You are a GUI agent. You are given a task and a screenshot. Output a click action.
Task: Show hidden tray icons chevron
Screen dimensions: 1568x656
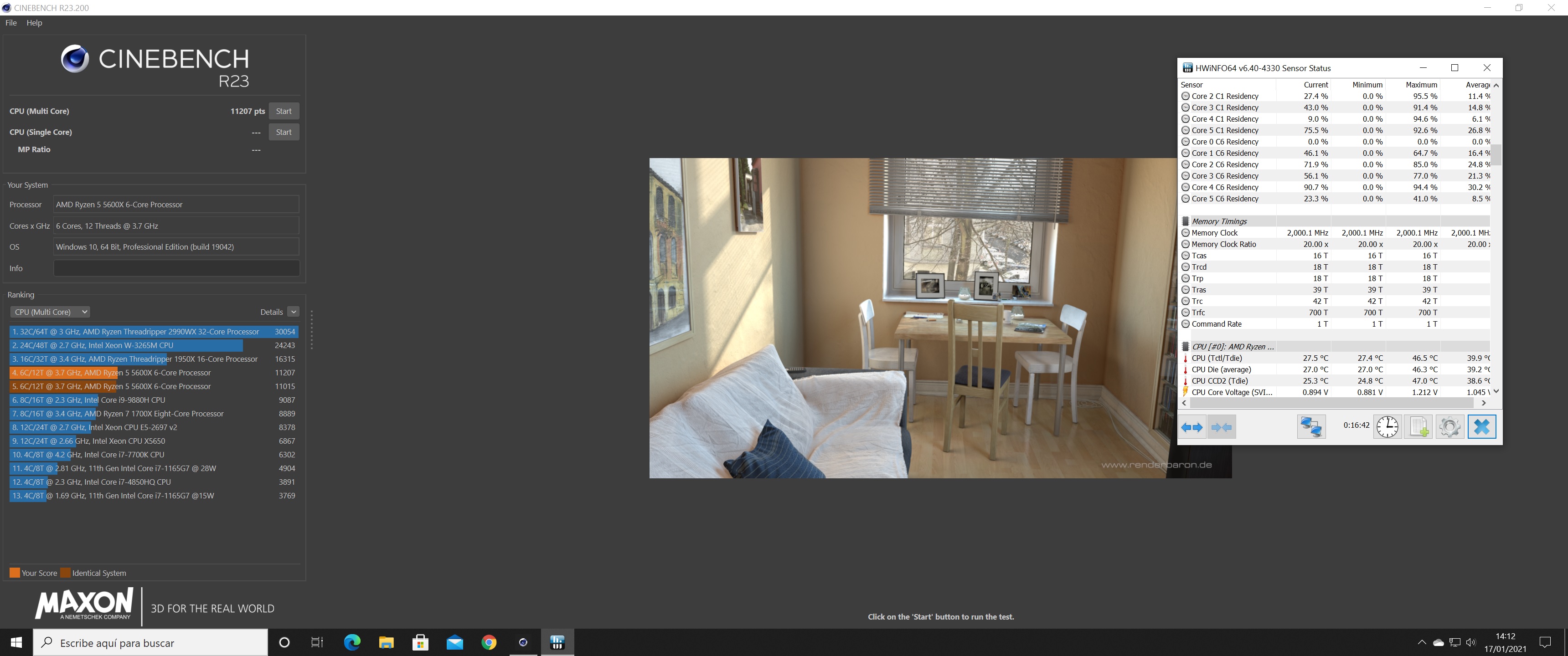point(1422,643)
